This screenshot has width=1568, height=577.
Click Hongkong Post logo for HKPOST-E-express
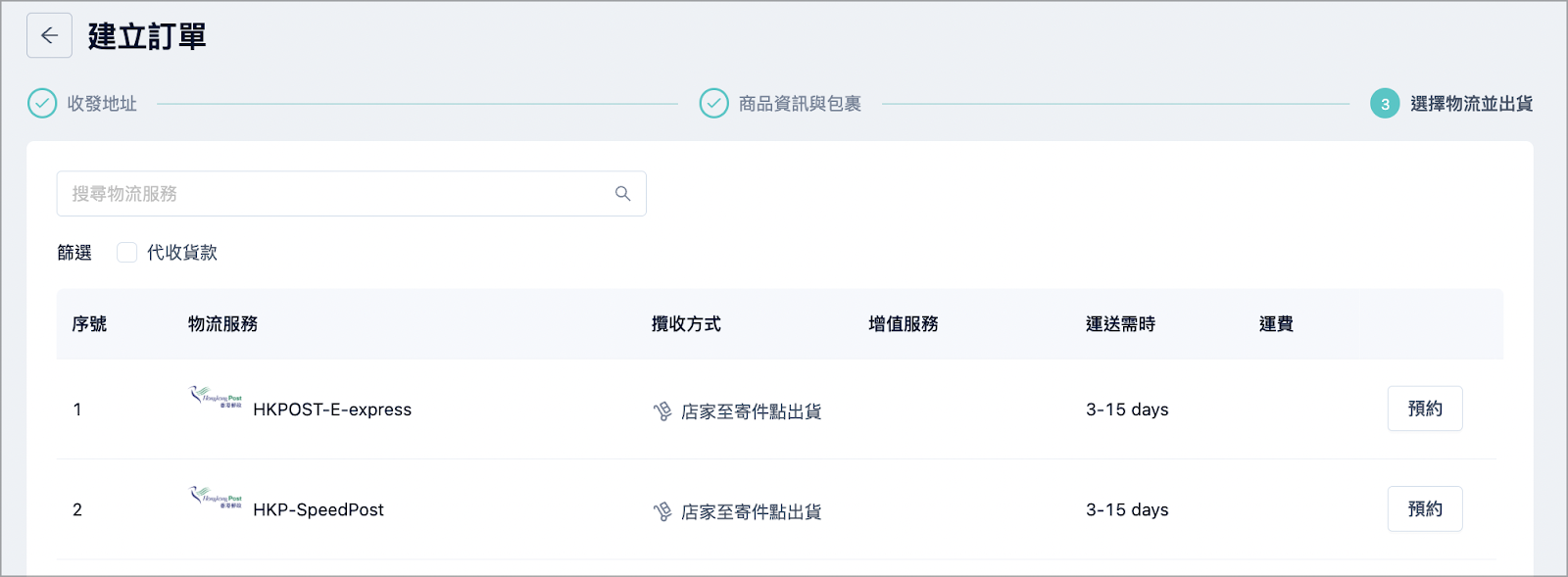click(x=216, y=397)
